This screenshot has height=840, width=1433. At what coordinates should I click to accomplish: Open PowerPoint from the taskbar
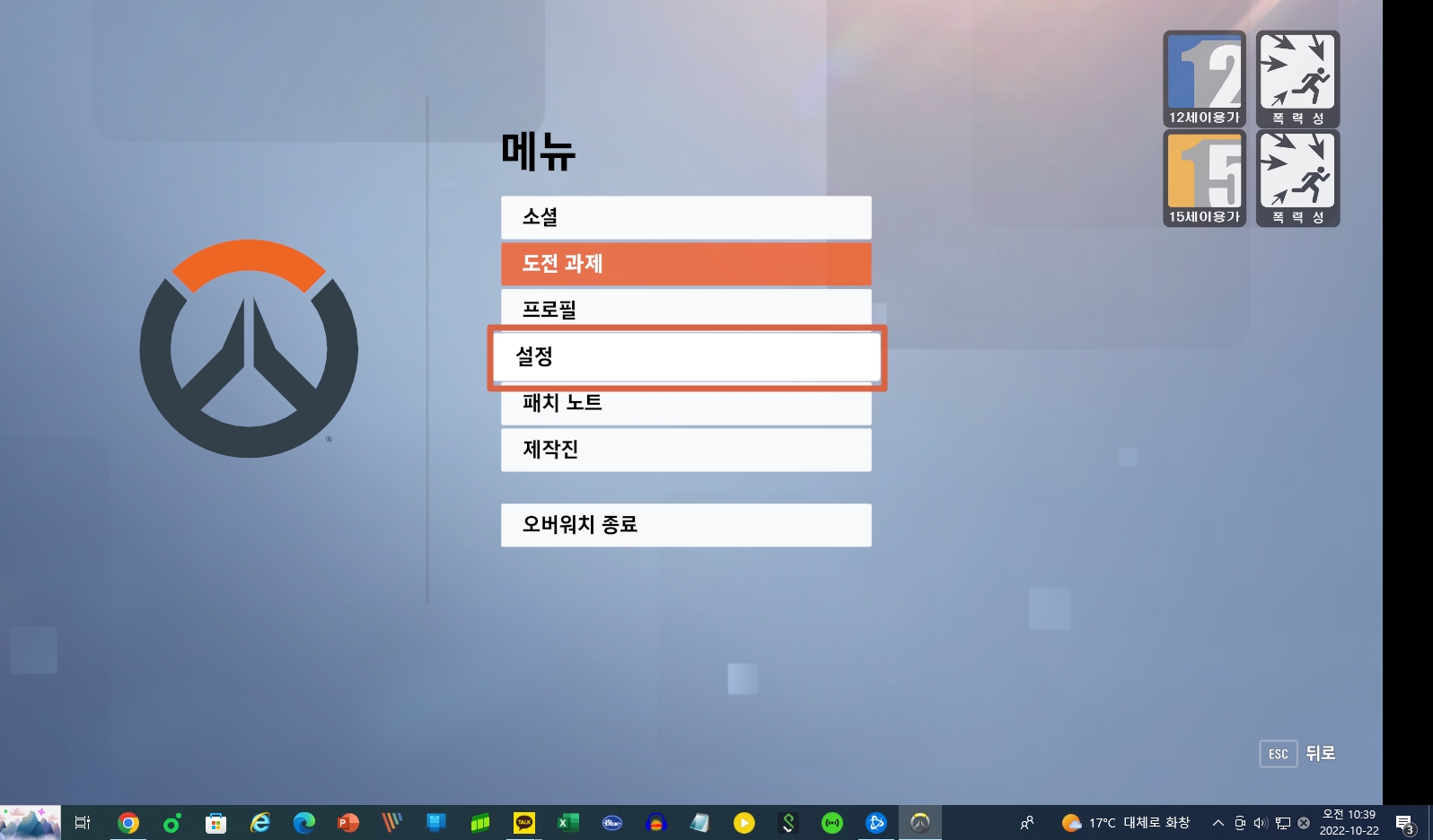tap(348, 823)
